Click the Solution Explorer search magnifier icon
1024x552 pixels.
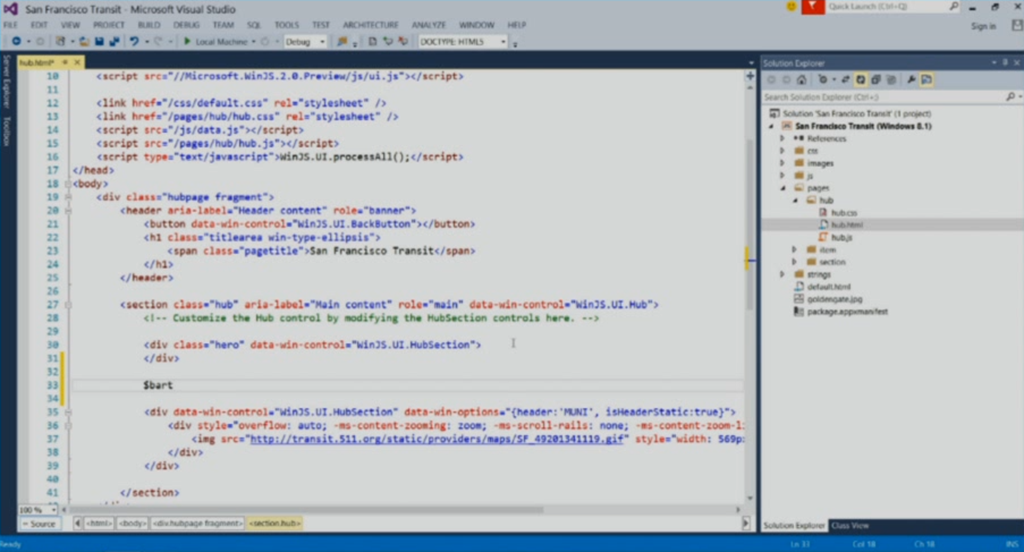coord(1010,97)
